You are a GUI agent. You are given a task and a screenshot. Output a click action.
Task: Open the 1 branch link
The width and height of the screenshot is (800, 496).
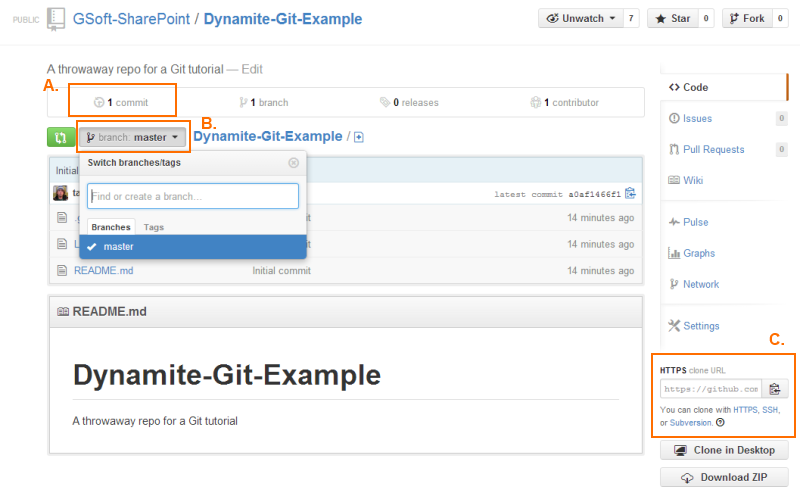264,103
